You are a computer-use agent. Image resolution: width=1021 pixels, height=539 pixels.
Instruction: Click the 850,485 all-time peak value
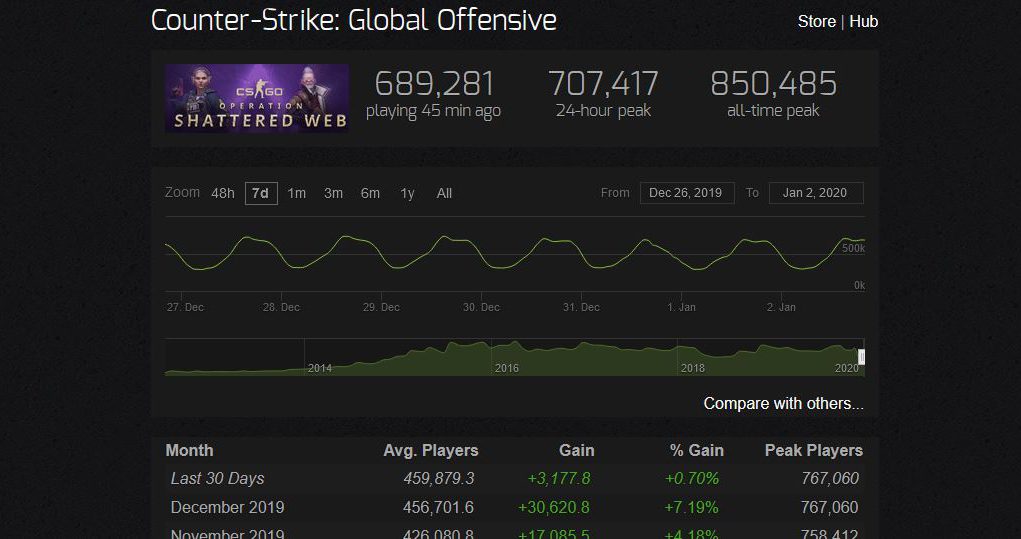click(x=773, y=84)
